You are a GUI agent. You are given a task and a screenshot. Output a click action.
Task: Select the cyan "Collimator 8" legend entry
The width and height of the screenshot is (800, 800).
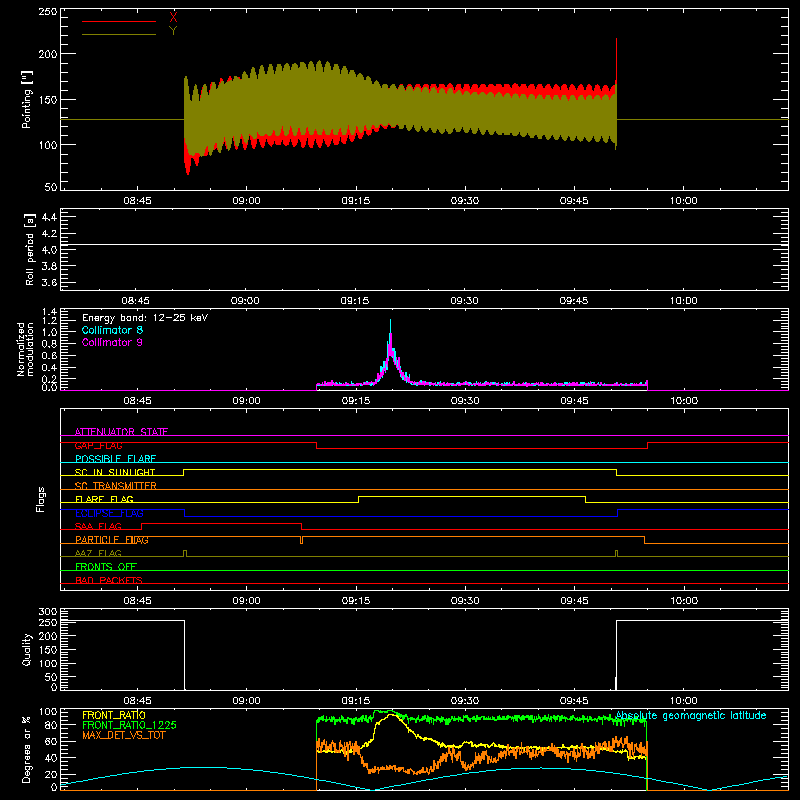point(112,330)
